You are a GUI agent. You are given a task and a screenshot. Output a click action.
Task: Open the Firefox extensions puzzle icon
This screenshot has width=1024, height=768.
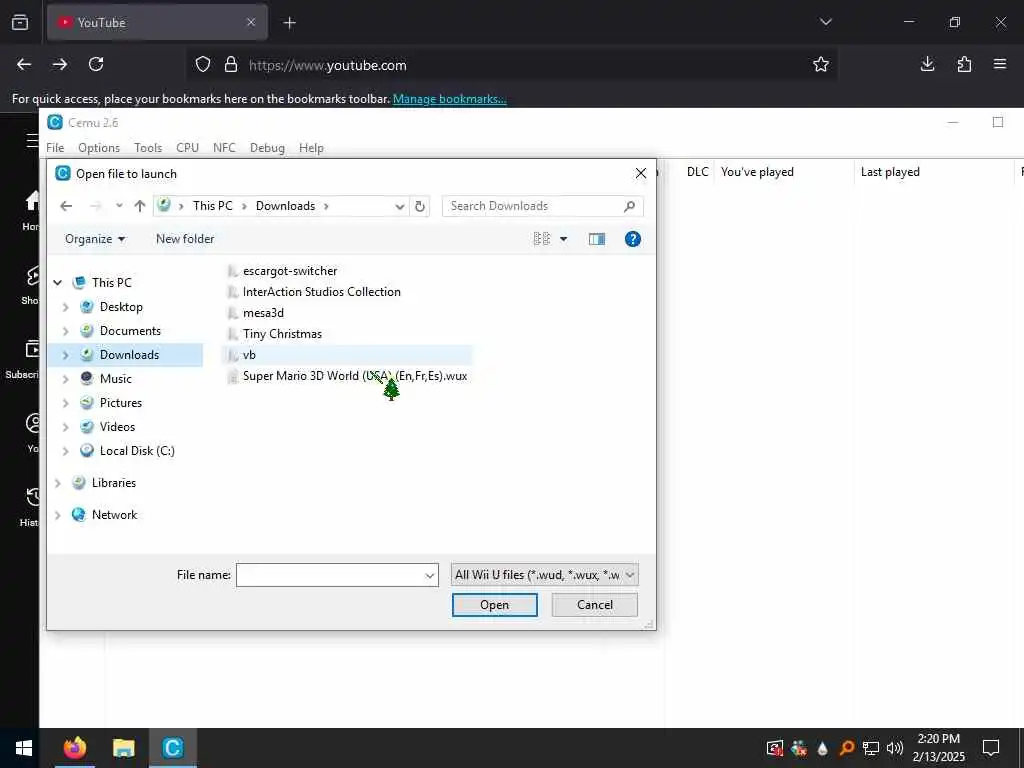tap(964, 64)
